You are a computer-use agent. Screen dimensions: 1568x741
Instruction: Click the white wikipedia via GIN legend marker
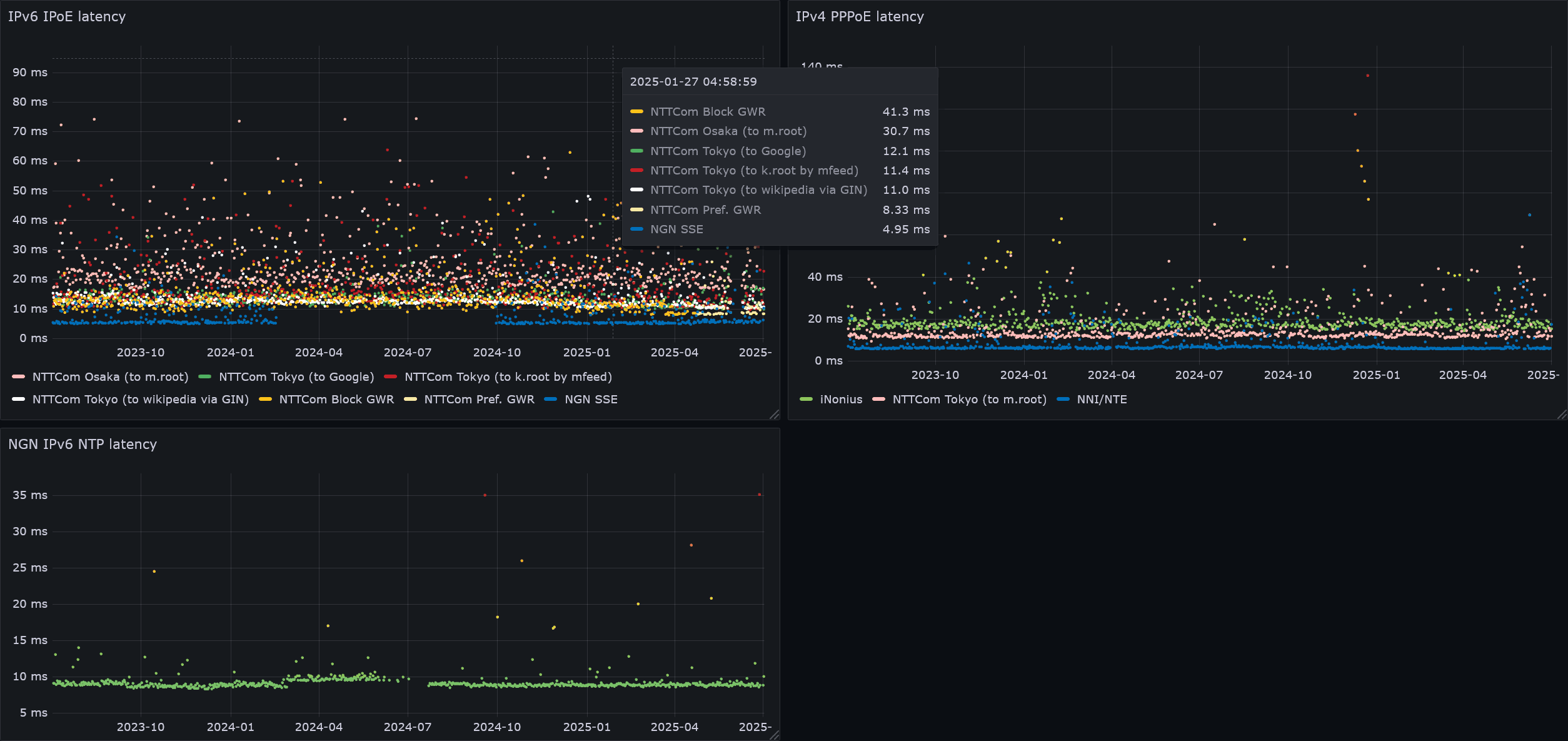[x=18, y=399]
